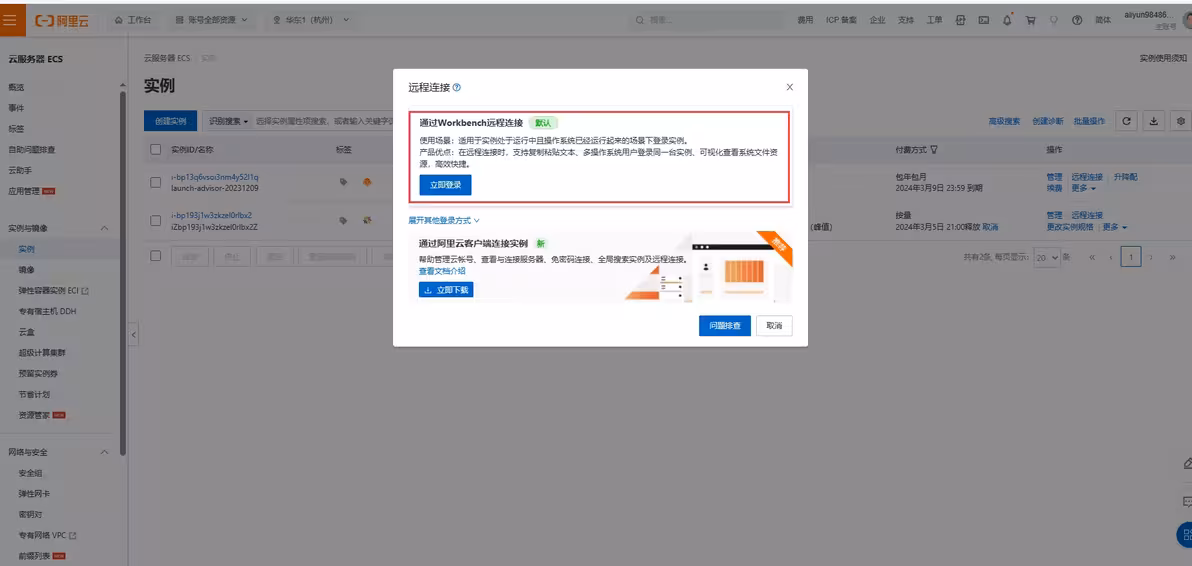
Task: Open the column settings gear icon
Action: point(1181,121)
